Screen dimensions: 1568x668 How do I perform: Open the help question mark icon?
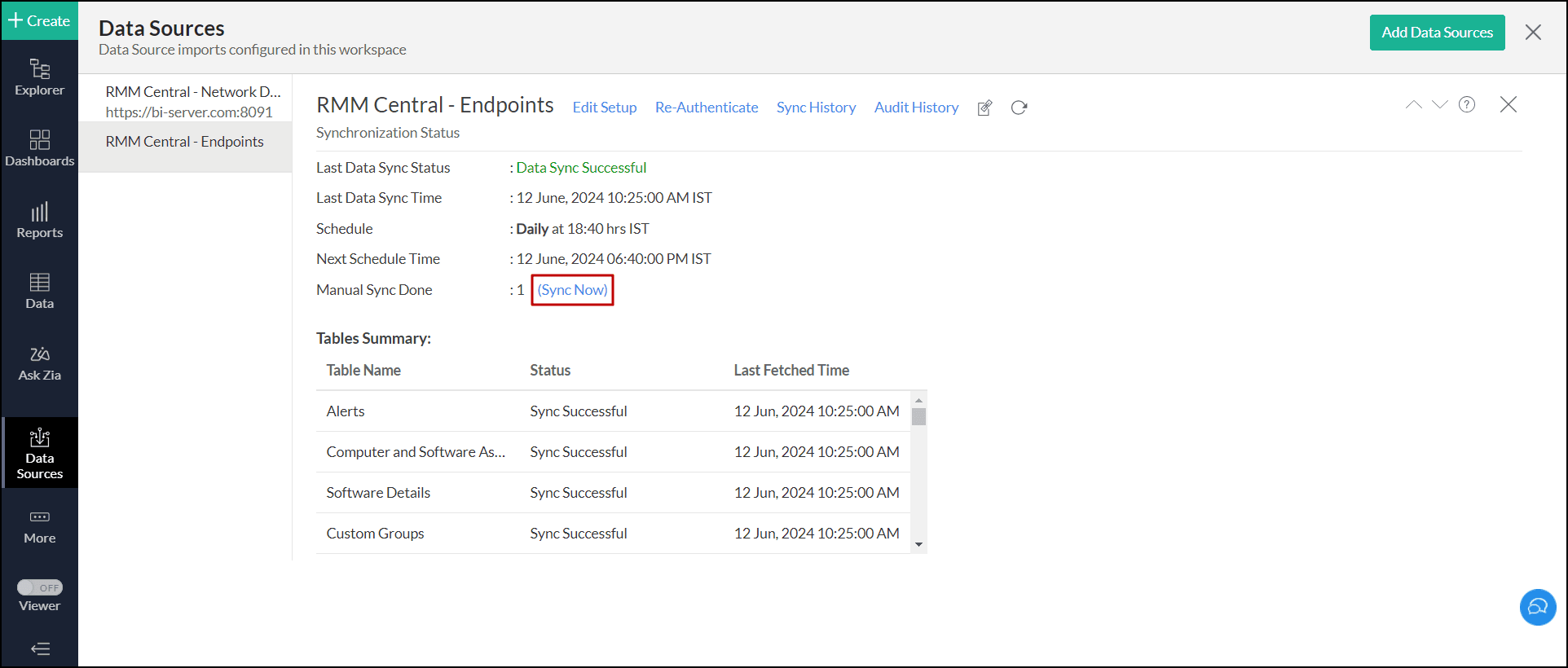pyautogui.click(x=1467, y=104)
